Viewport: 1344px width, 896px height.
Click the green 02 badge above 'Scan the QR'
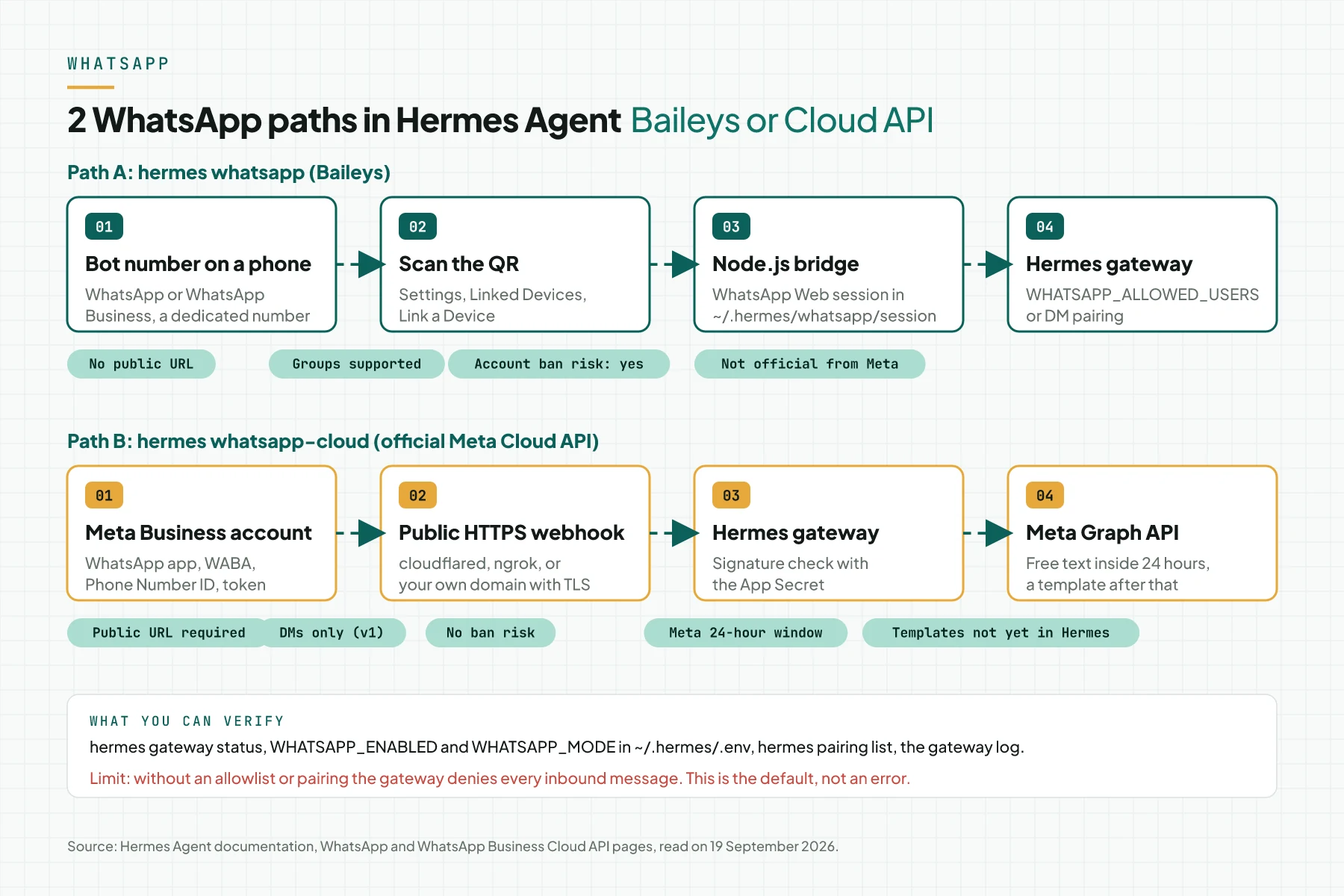coord(417,226)
